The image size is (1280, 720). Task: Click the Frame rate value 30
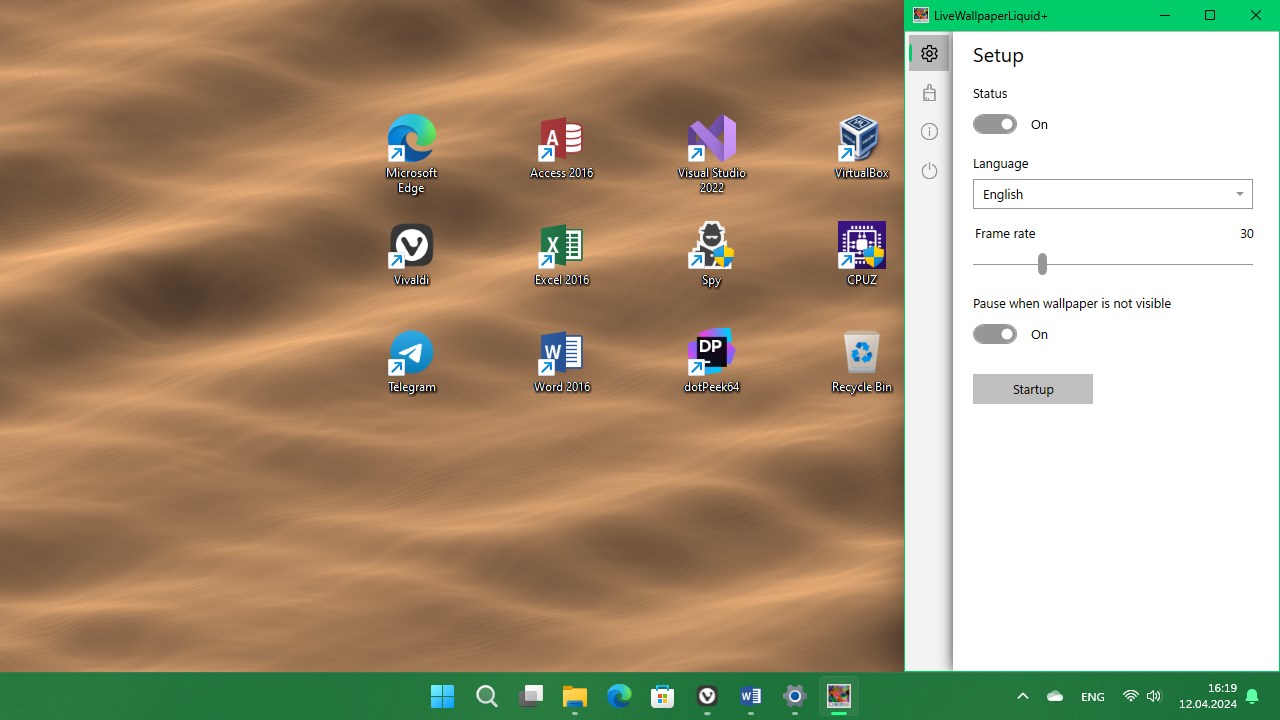(1246, 234)
